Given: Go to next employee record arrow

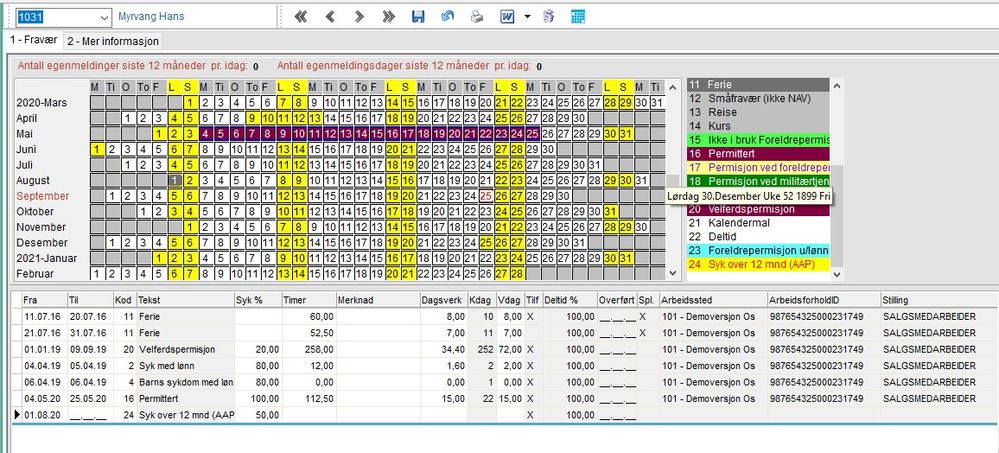Looking at the screenshot, I should (359, 17).
